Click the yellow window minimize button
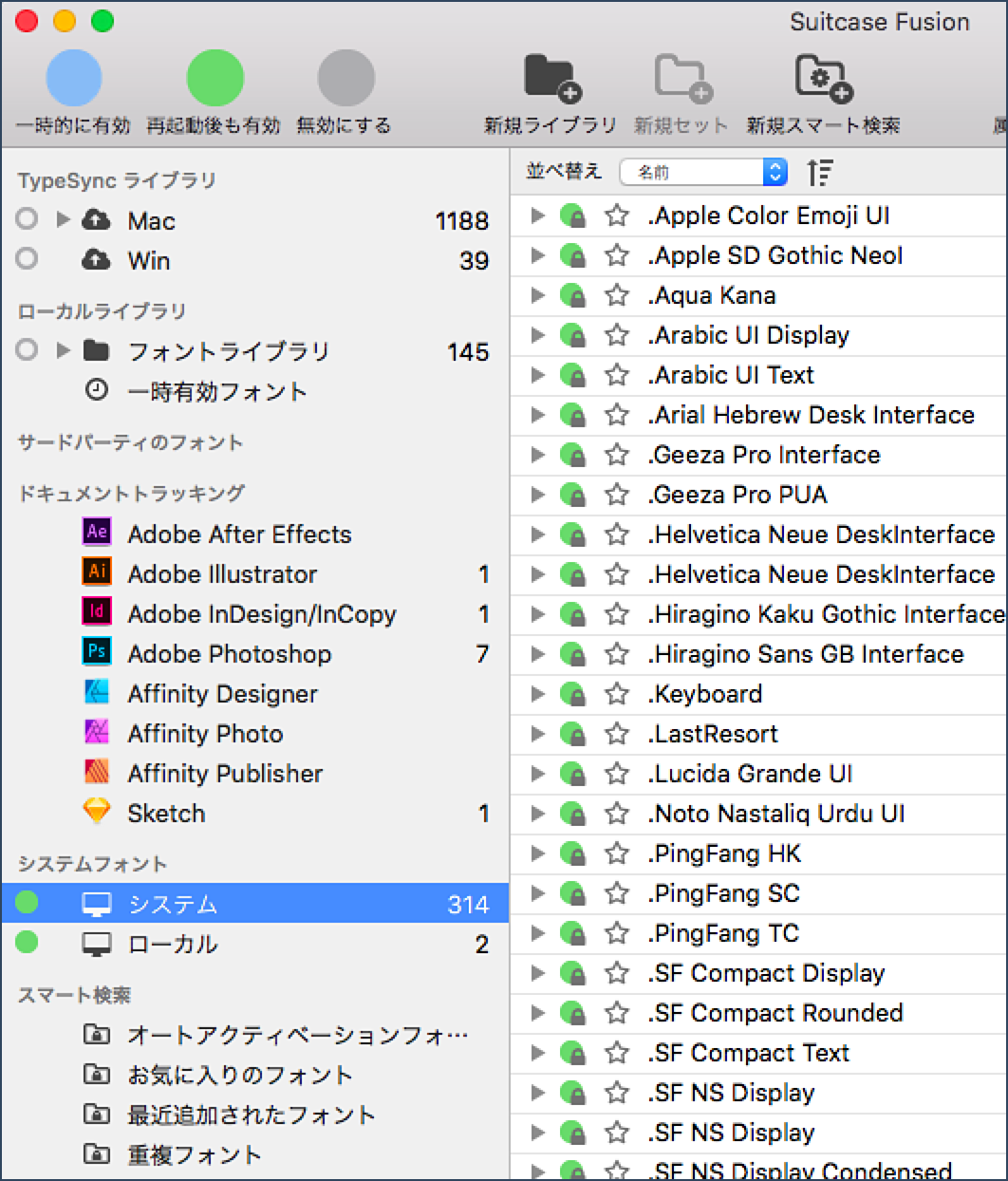The width and height of the screenshot is (1008, 1181). [65, 21]
